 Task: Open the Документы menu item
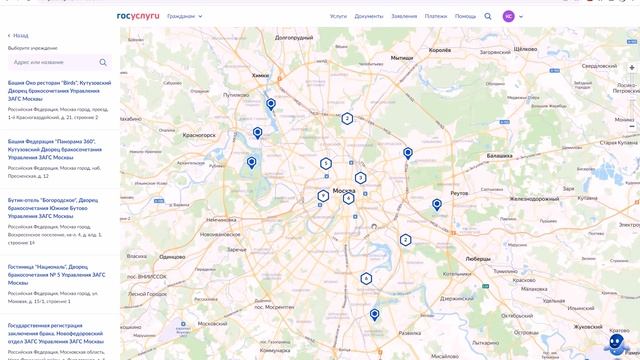tap(369, 16)
